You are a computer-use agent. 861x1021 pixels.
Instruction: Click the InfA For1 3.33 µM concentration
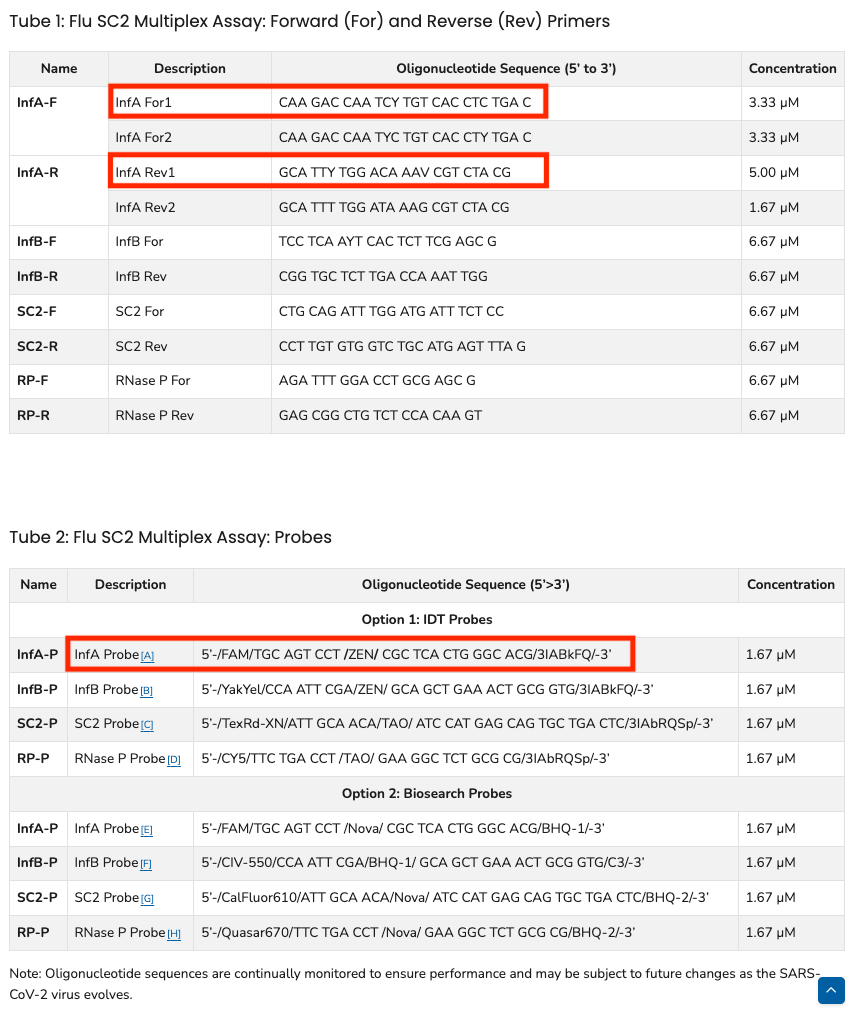tap(774, 103)
